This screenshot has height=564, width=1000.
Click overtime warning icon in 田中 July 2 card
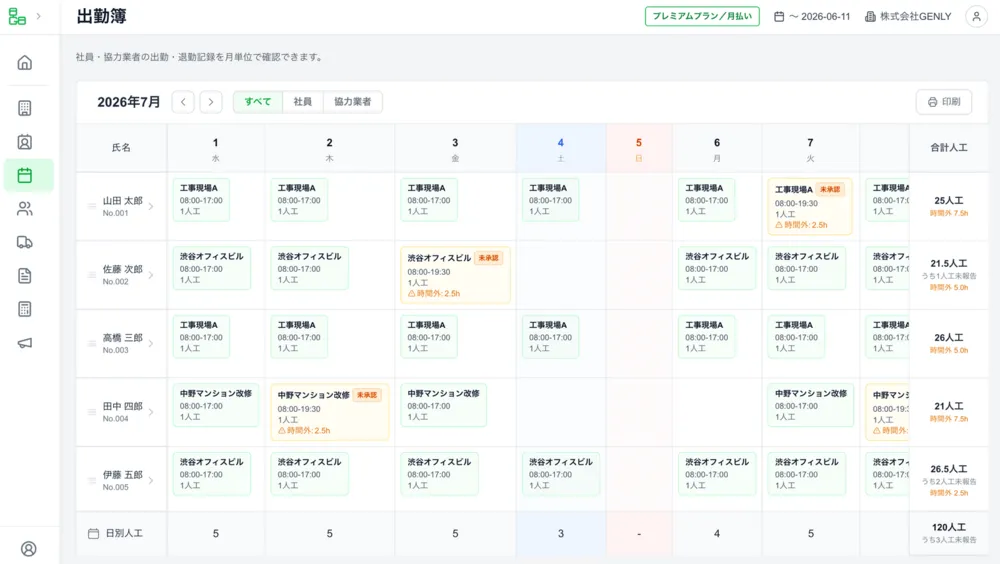pos(281,431)
